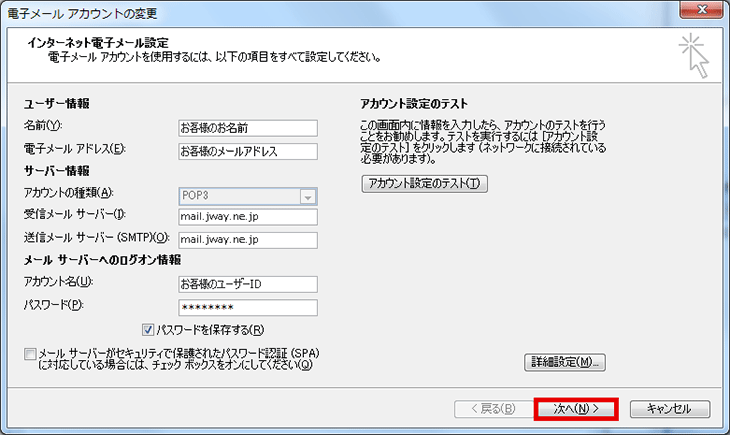Click the 名前 name input field
Viewport: 730px width, 435px height.
(248, 128)
